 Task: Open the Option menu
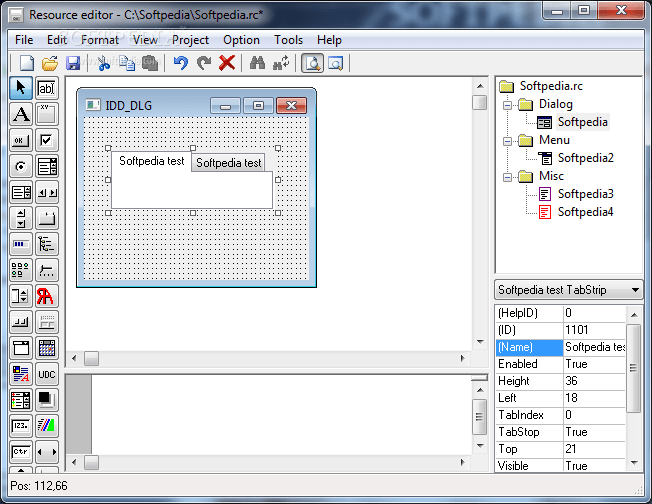tap(241, 40)
